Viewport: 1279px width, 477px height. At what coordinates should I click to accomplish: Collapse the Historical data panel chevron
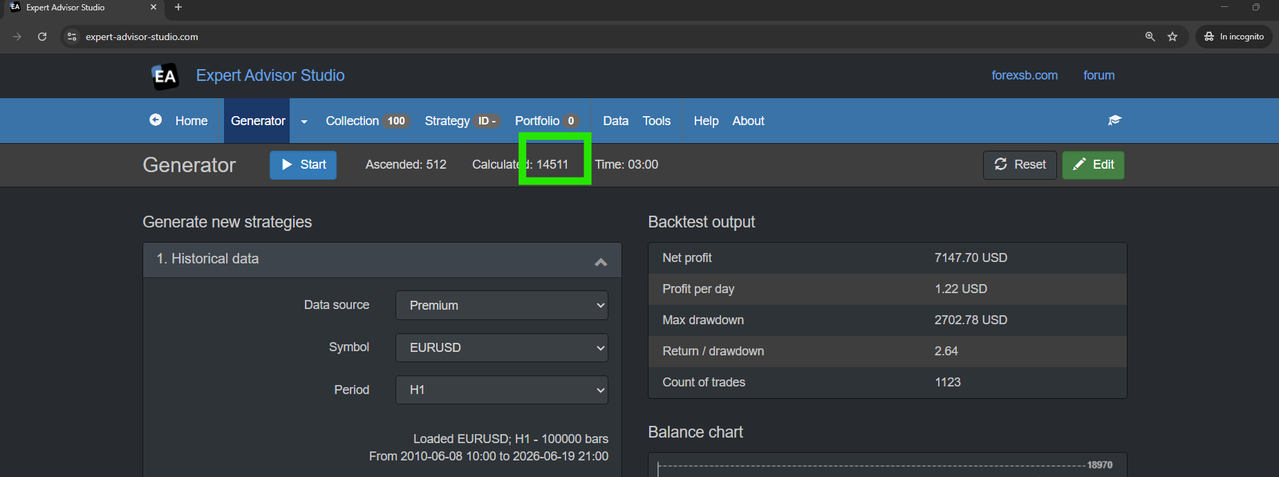(x=600, y=261)
